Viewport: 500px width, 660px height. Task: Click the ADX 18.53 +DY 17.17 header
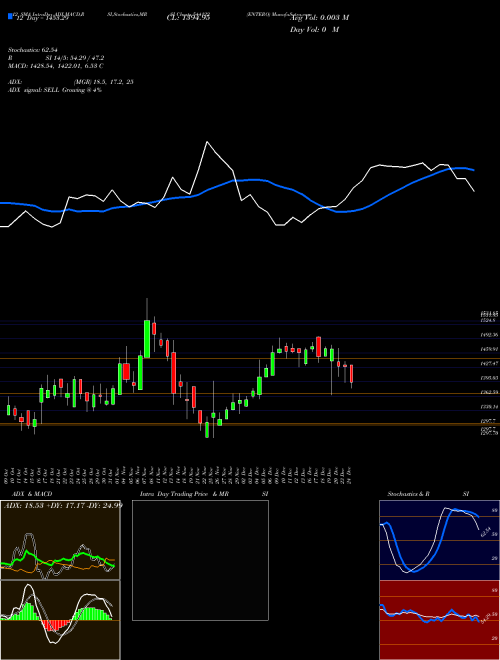coord(63,505)
